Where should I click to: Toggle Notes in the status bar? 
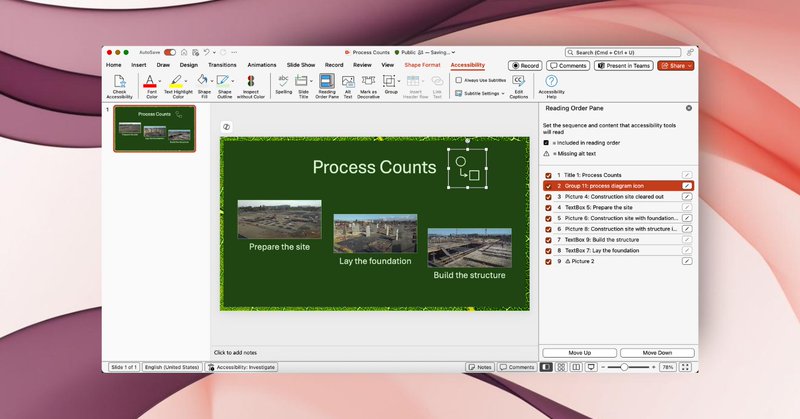tap(480, 367)
